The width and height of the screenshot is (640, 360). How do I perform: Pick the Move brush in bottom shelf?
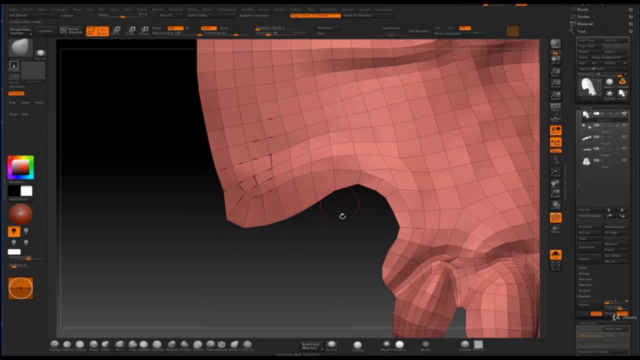(120, 345)
